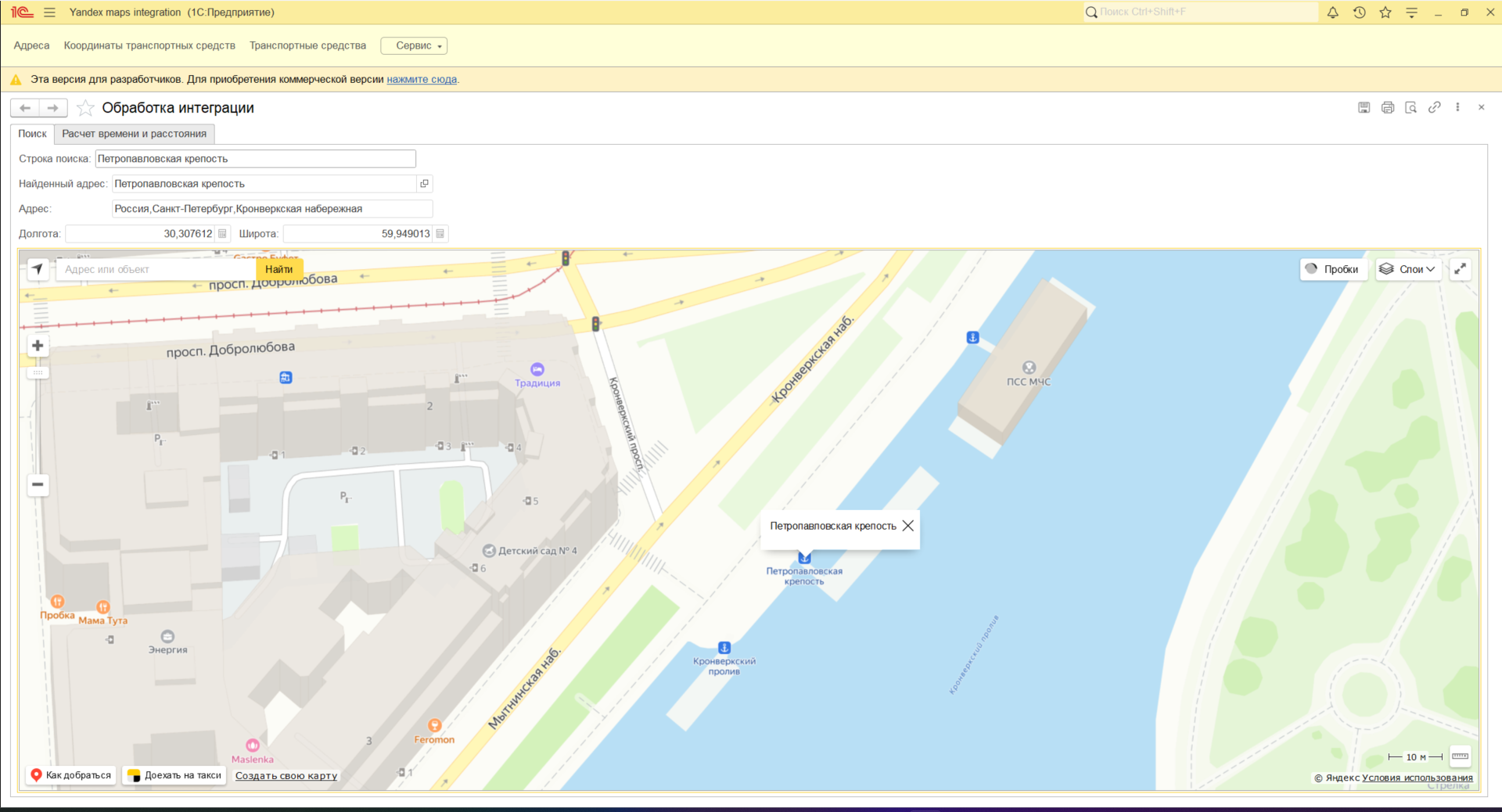
Task: Open the Найденный адрес open-value button
Action: (x=424, y=184)
